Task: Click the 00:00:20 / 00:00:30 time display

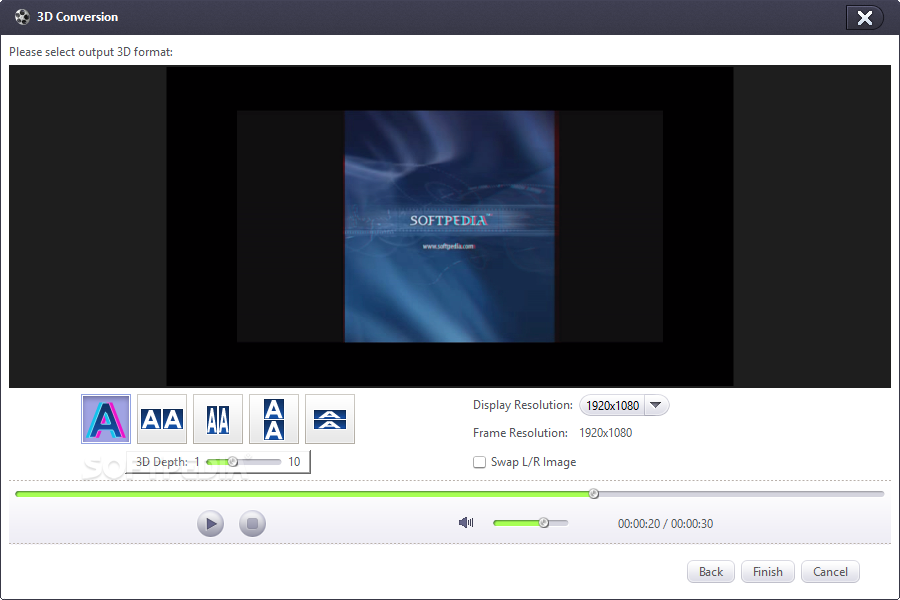Action: tap(665, 524)
